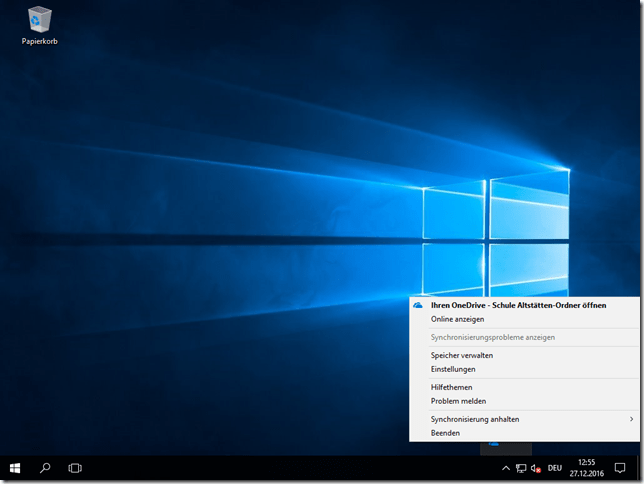This screenshot has height=484, width=644.
Task: Click Synchronisierungsprobleme anzeigen menu entry
Action: 492,337
